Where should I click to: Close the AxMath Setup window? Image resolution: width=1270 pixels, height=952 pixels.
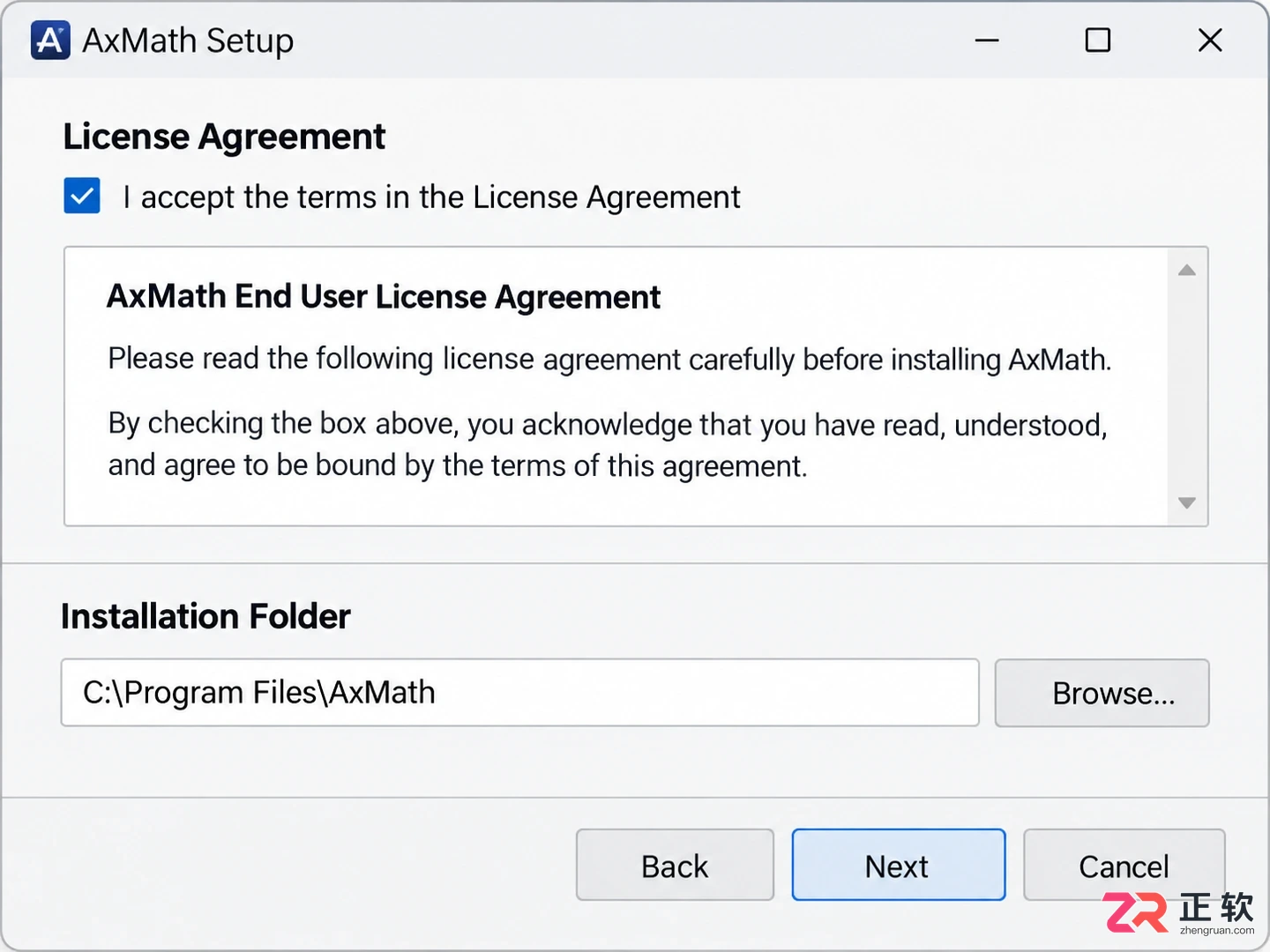[1210, 41]
